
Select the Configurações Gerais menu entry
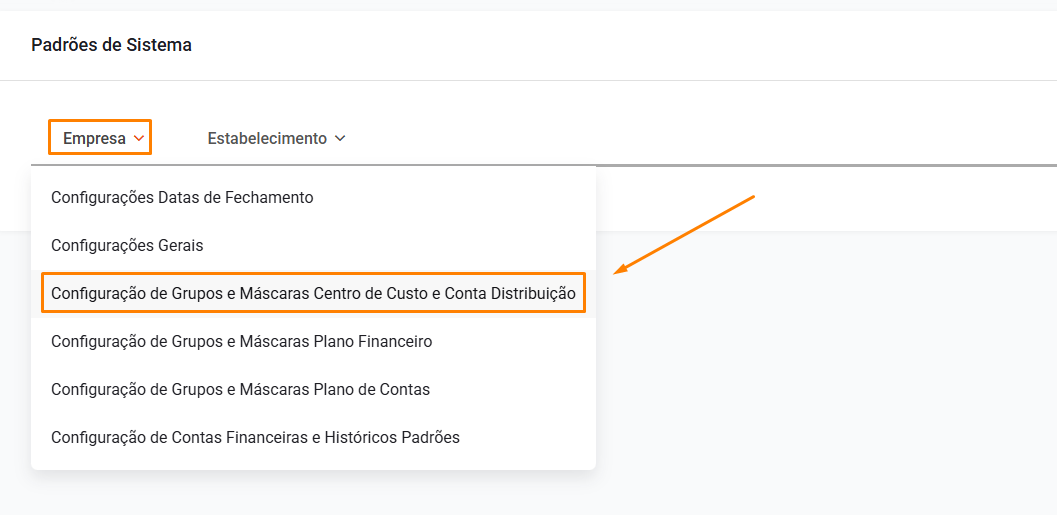(127, 245)
